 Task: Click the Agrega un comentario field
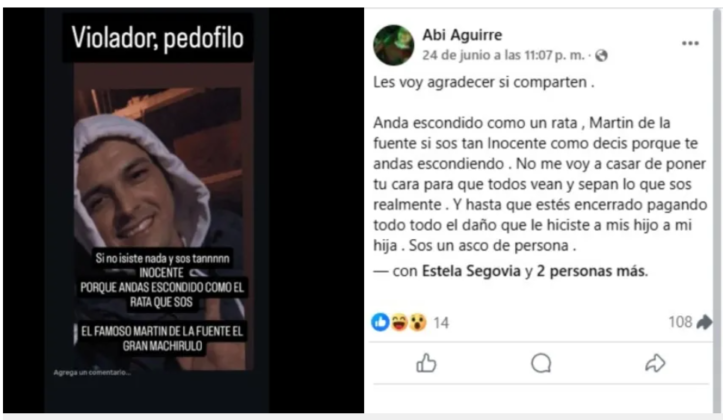92,373
